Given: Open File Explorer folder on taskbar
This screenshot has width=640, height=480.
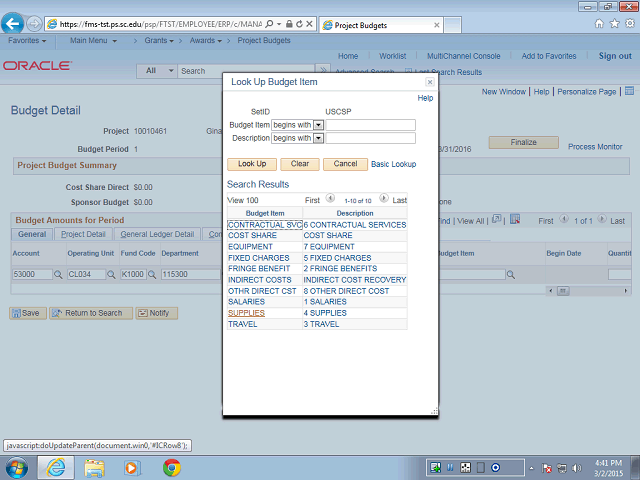Looking at the screenshot, I should (94, 468).
